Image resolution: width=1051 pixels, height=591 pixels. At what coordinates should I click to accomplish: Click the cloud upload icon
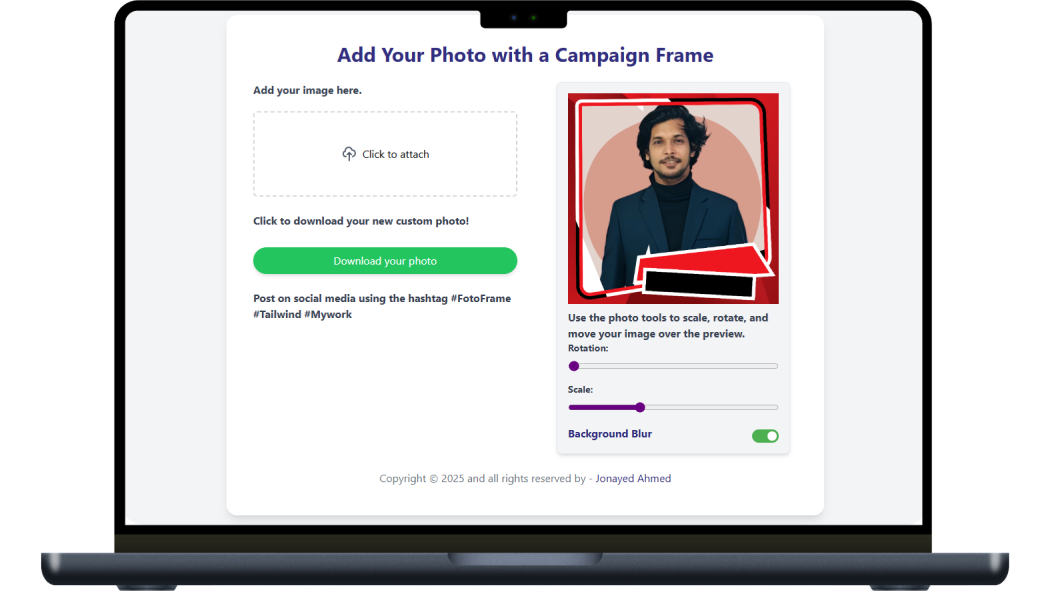coord(349,154)
